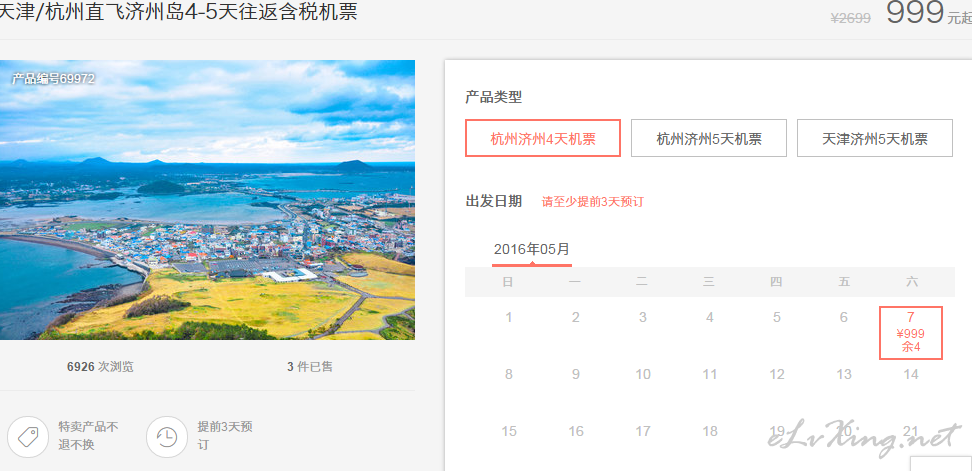
Task: Select 杭州济州5天机票 product type
Action: [709, 138]
